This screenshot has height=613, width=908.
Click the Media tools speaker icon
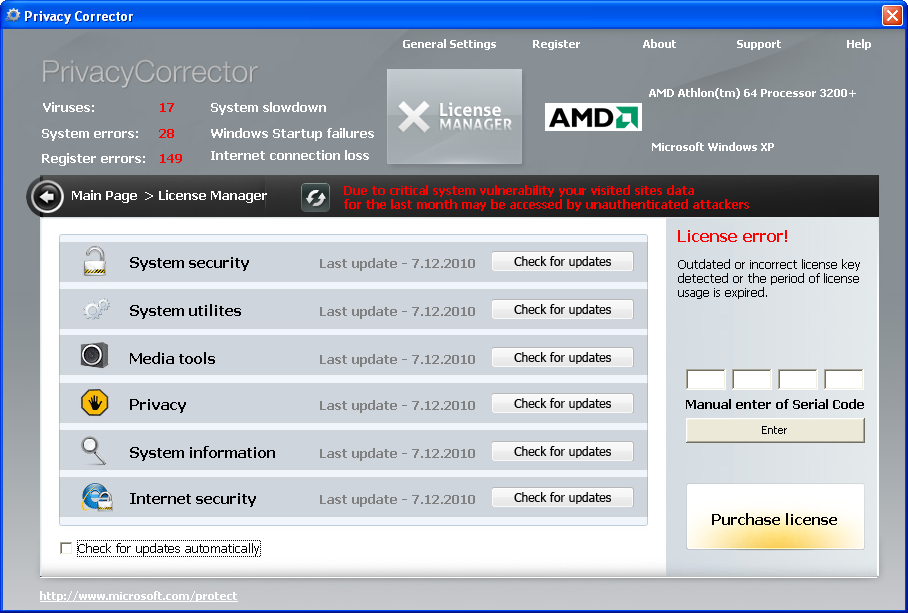94,355
